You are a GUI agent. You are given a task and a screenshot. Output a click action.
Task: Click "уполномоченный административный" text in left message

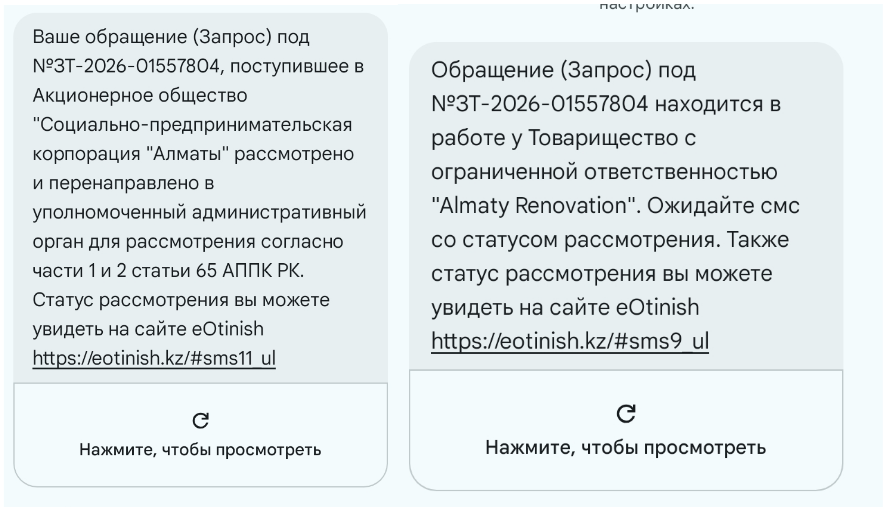click(x=199, y=213)
